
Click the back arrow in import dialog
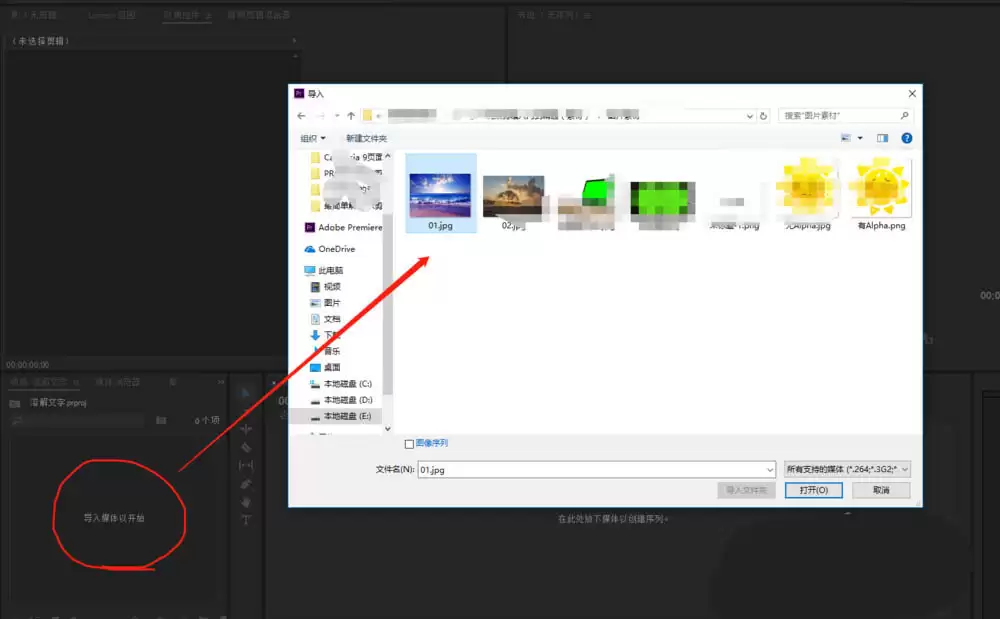(x=302, y=116)
